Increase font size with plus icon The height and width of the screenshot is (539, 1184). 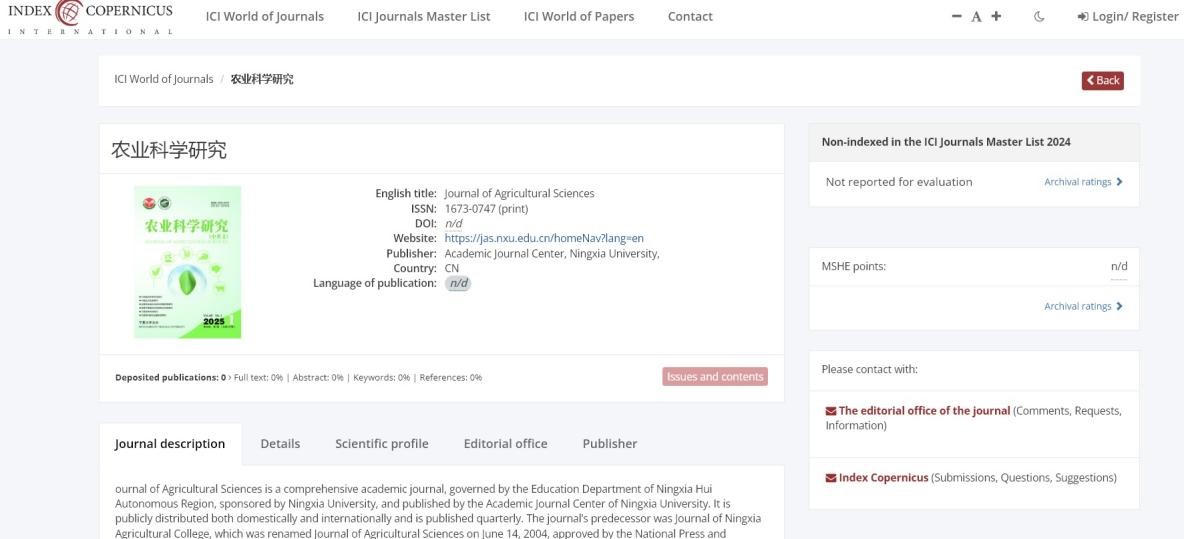tap(995, 17)
